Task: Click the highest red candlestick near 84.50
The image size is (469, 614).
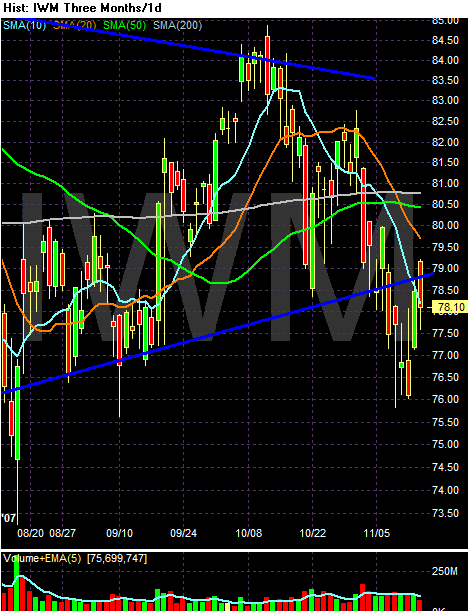Action: 267,65
